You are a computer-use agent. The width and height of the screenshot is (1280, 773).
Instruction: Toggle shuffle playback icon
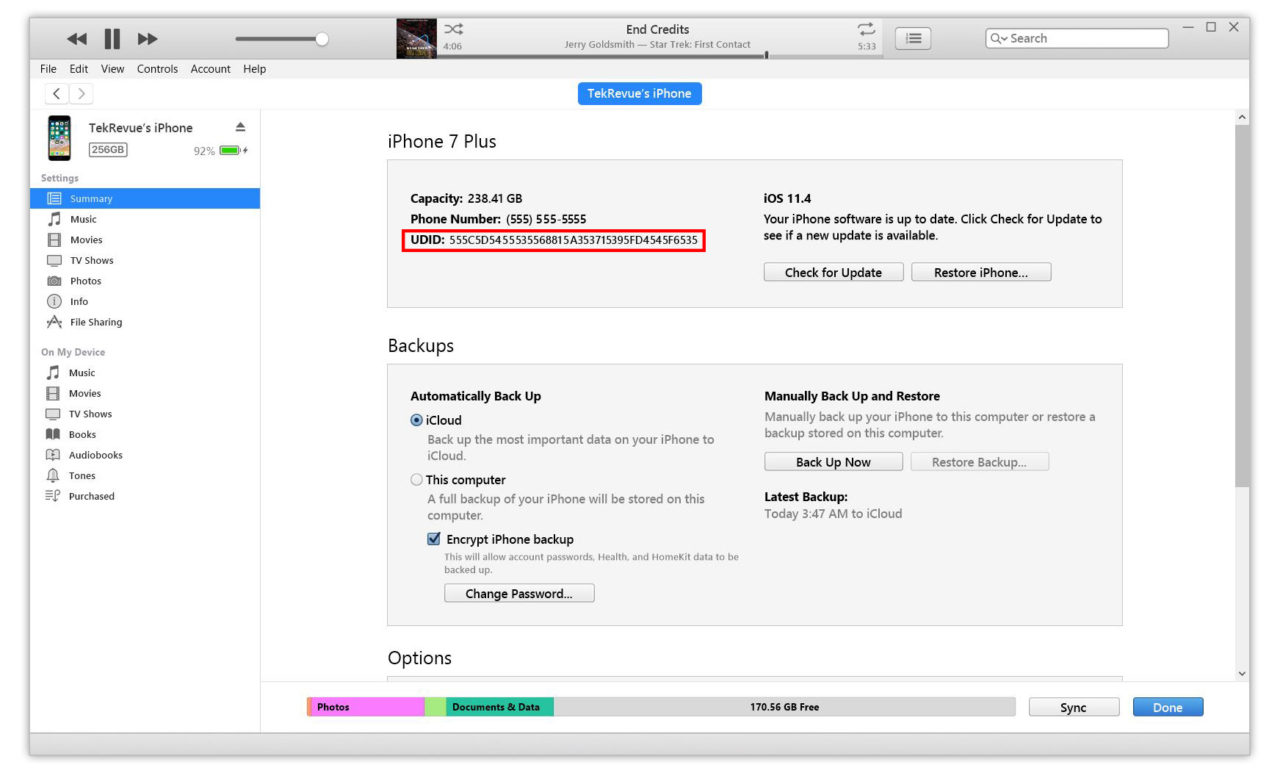pyautogui.click(x=453, y=30)
